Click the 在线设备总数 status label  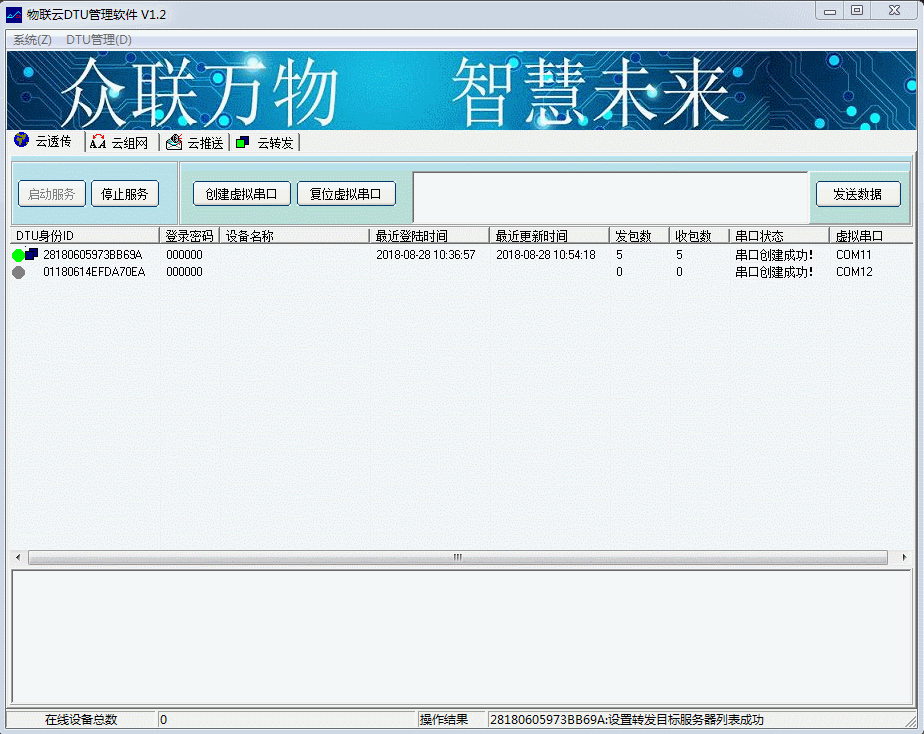pos(81,719)
